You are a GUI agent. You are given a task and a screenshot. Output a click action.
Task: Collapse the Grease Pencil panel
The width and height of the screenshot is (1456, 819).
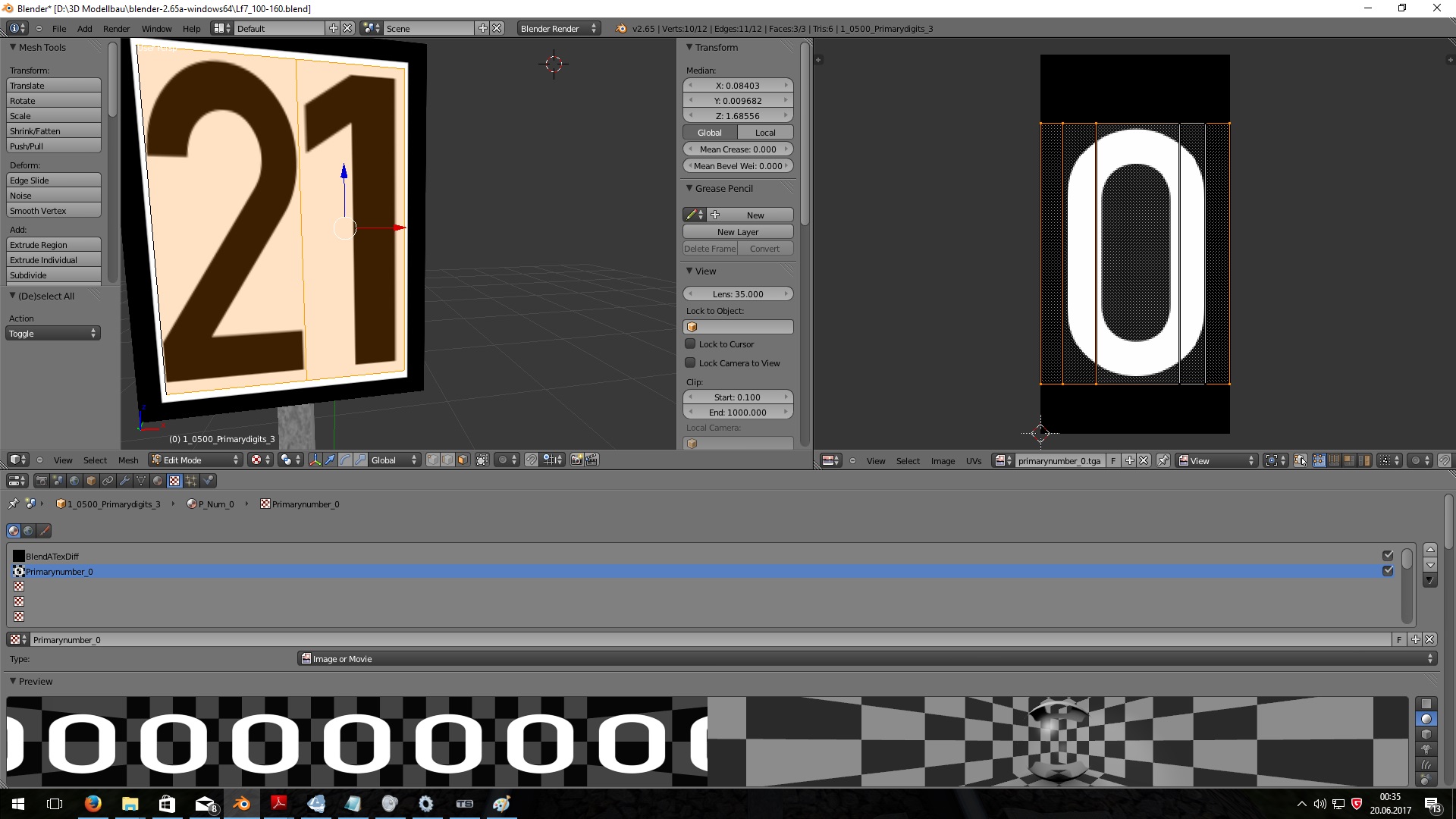[689, 188]
